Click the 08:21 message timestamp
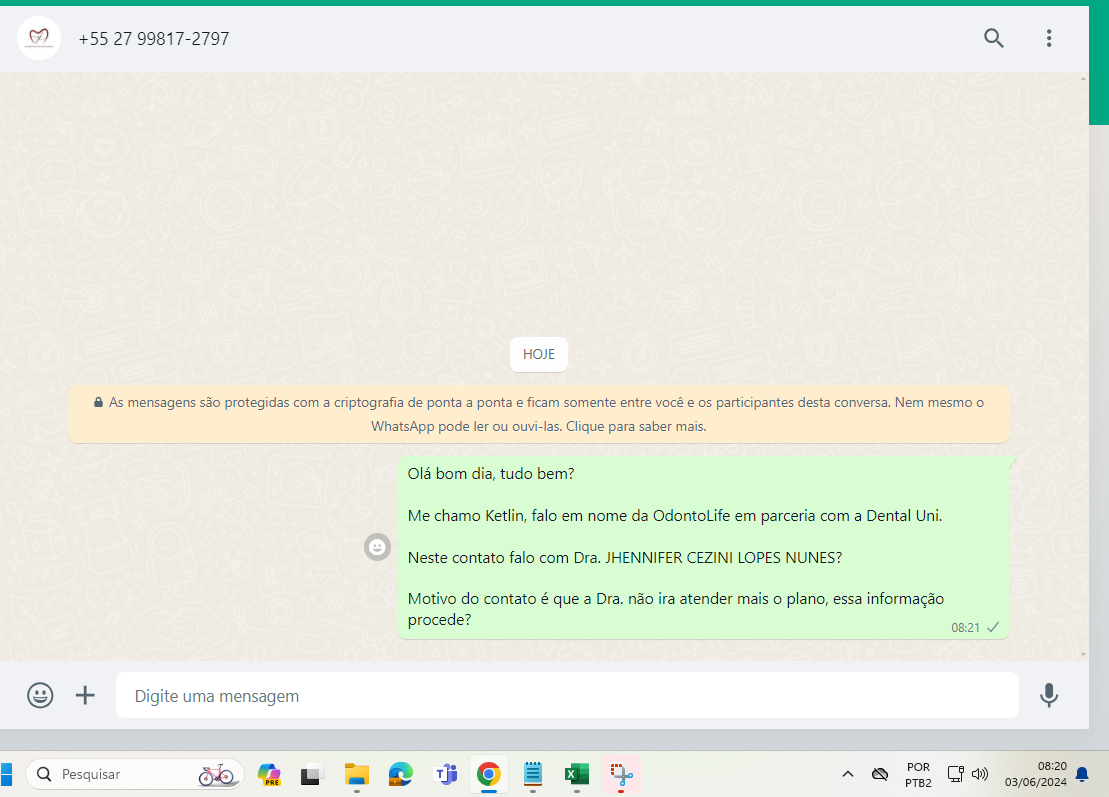1109x797 pixels. pos(965,628)
